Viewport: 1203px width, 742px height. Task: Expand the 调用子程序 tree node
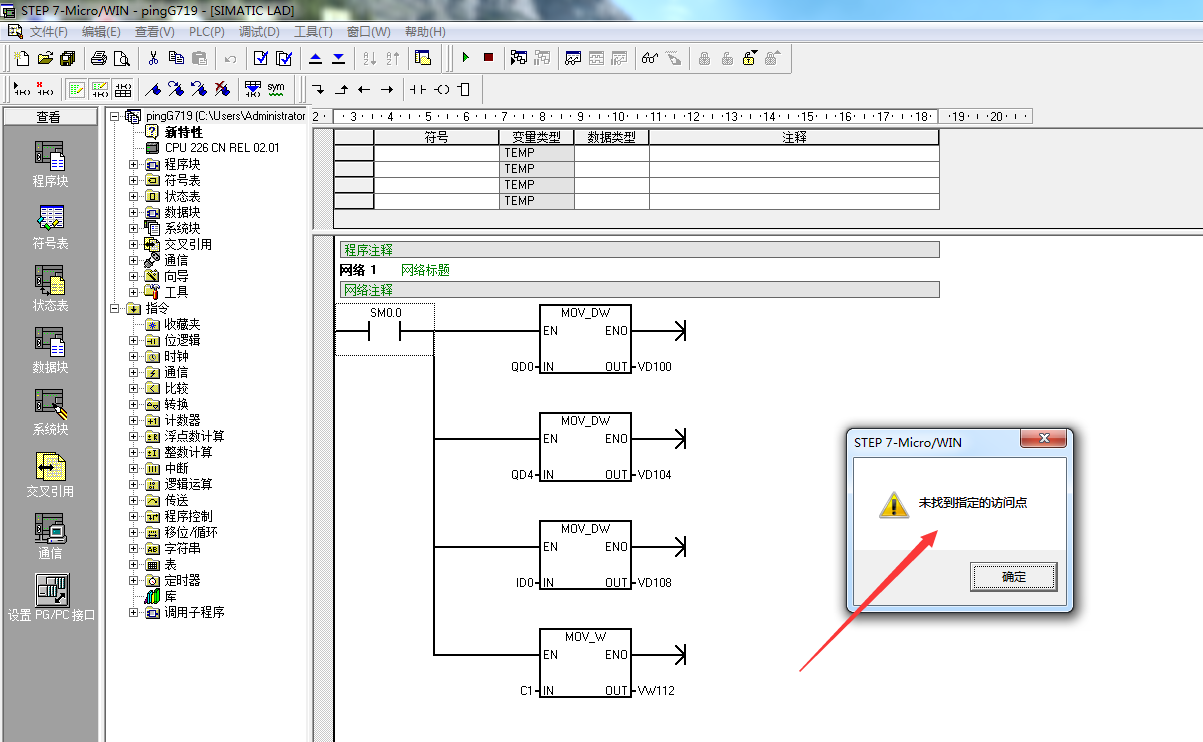[134, 612]
